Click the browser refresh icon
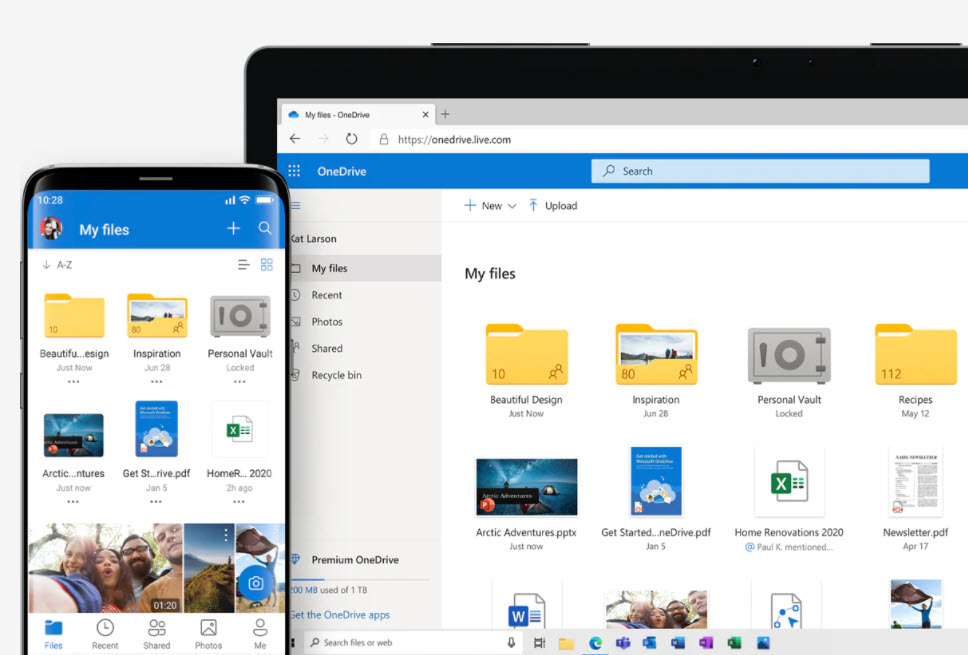 tap(351, 140)
